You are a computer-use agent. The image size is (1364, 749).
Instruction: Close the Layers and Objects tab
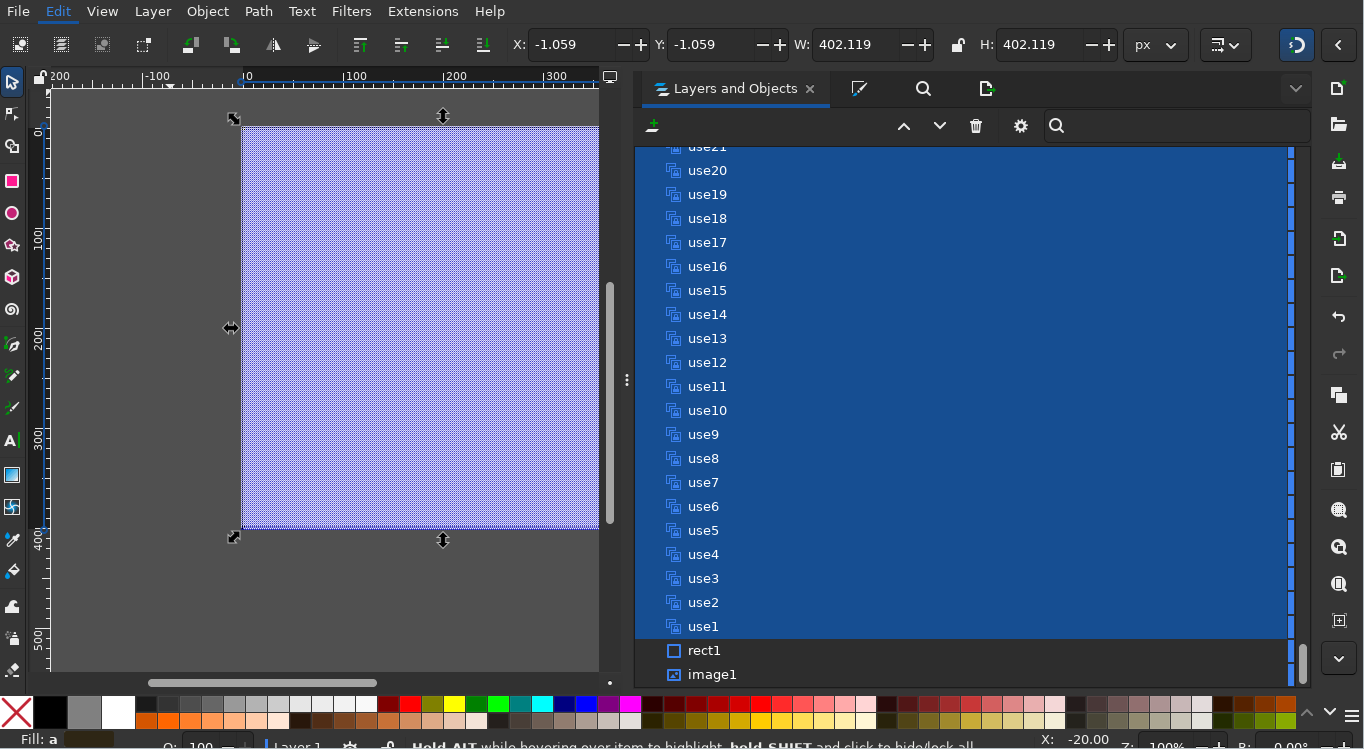coord(810,89)
